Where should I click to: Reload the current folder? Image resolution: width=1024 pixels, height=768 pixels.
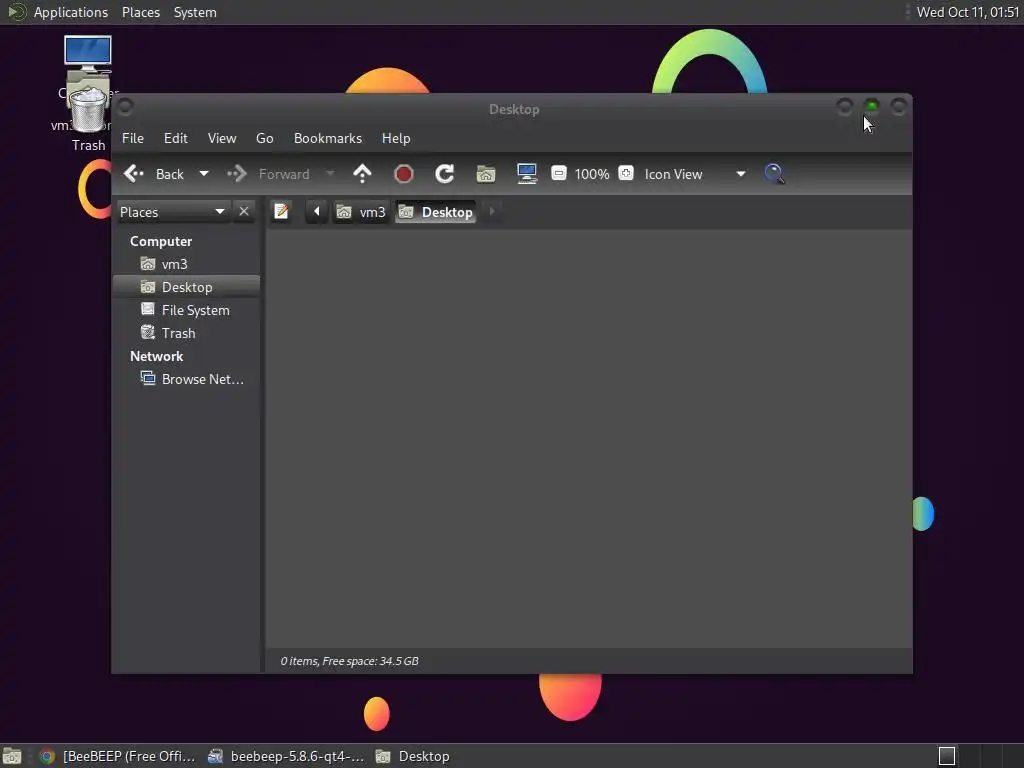pos(445,174)
